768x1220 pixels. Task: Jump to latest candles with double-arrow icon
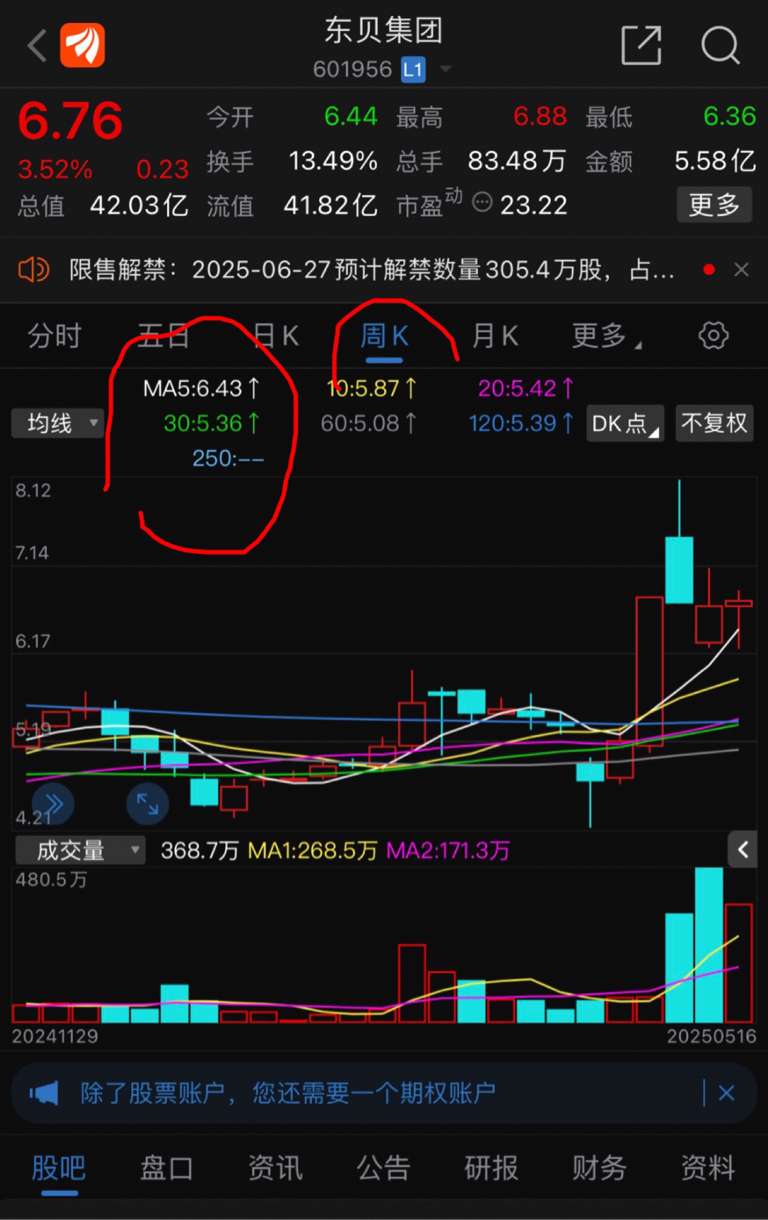53,803
